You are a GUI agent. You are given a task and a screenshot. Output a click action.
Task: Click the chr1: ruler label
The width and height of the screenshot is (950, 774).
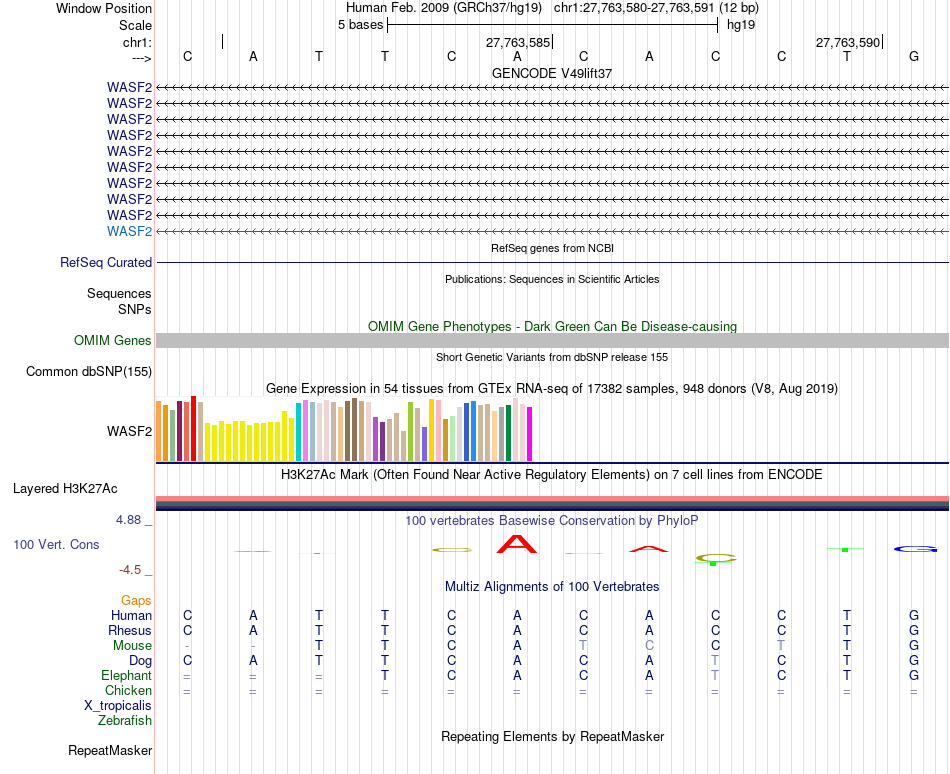[x=138, y=42]
